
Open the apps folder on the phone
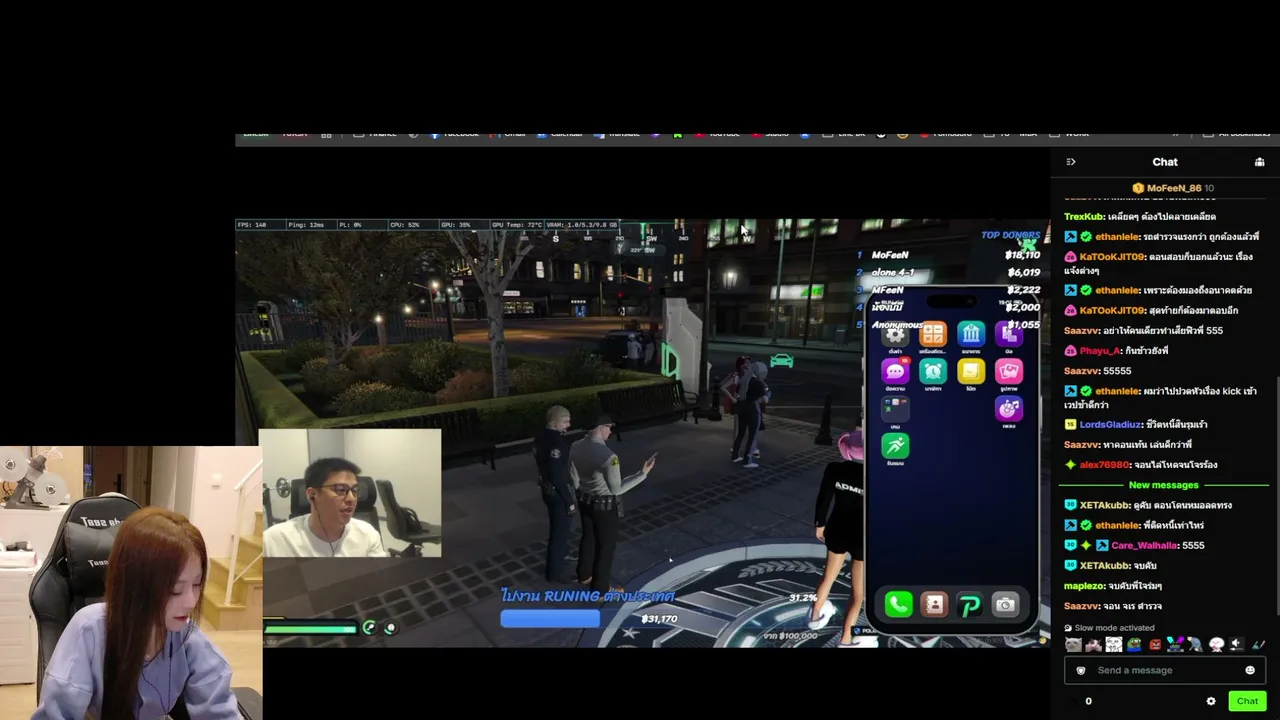click(895, 408)
